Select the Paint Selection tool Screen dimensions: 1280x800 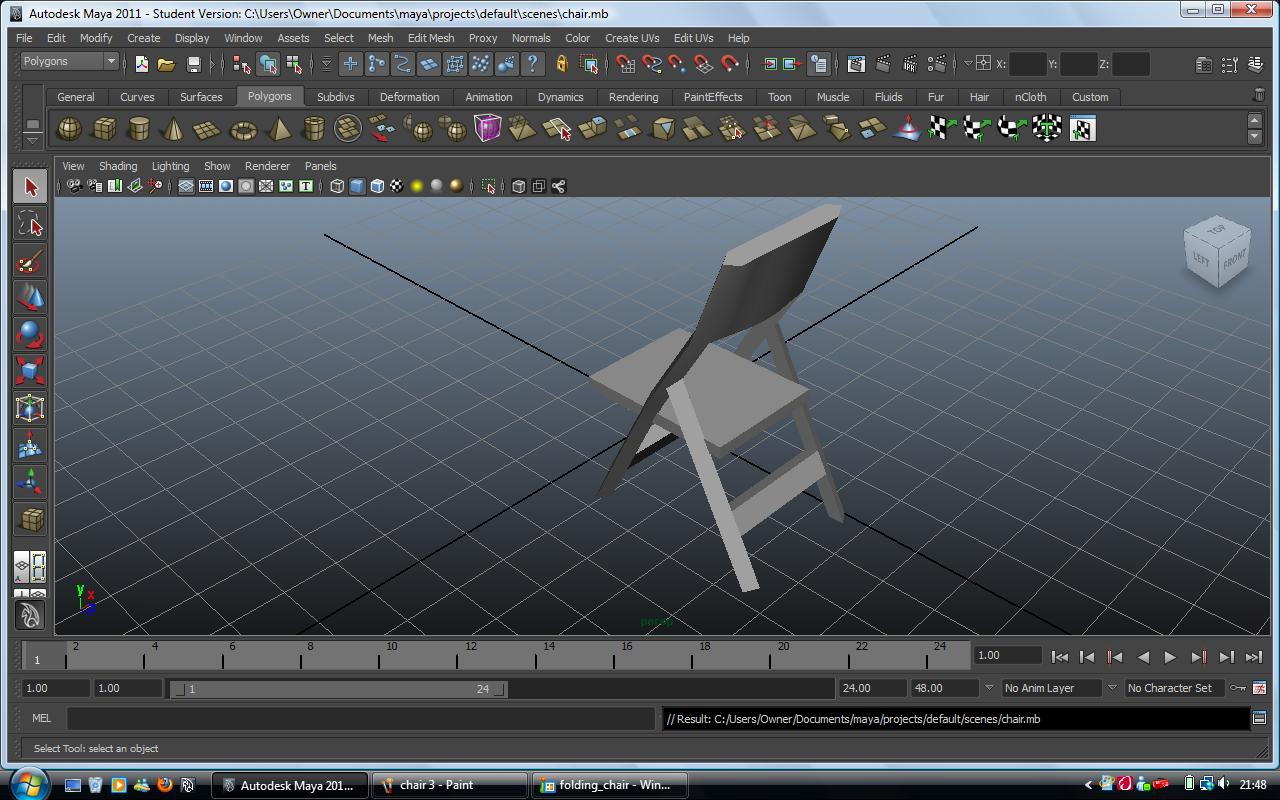tap(30, 261)
